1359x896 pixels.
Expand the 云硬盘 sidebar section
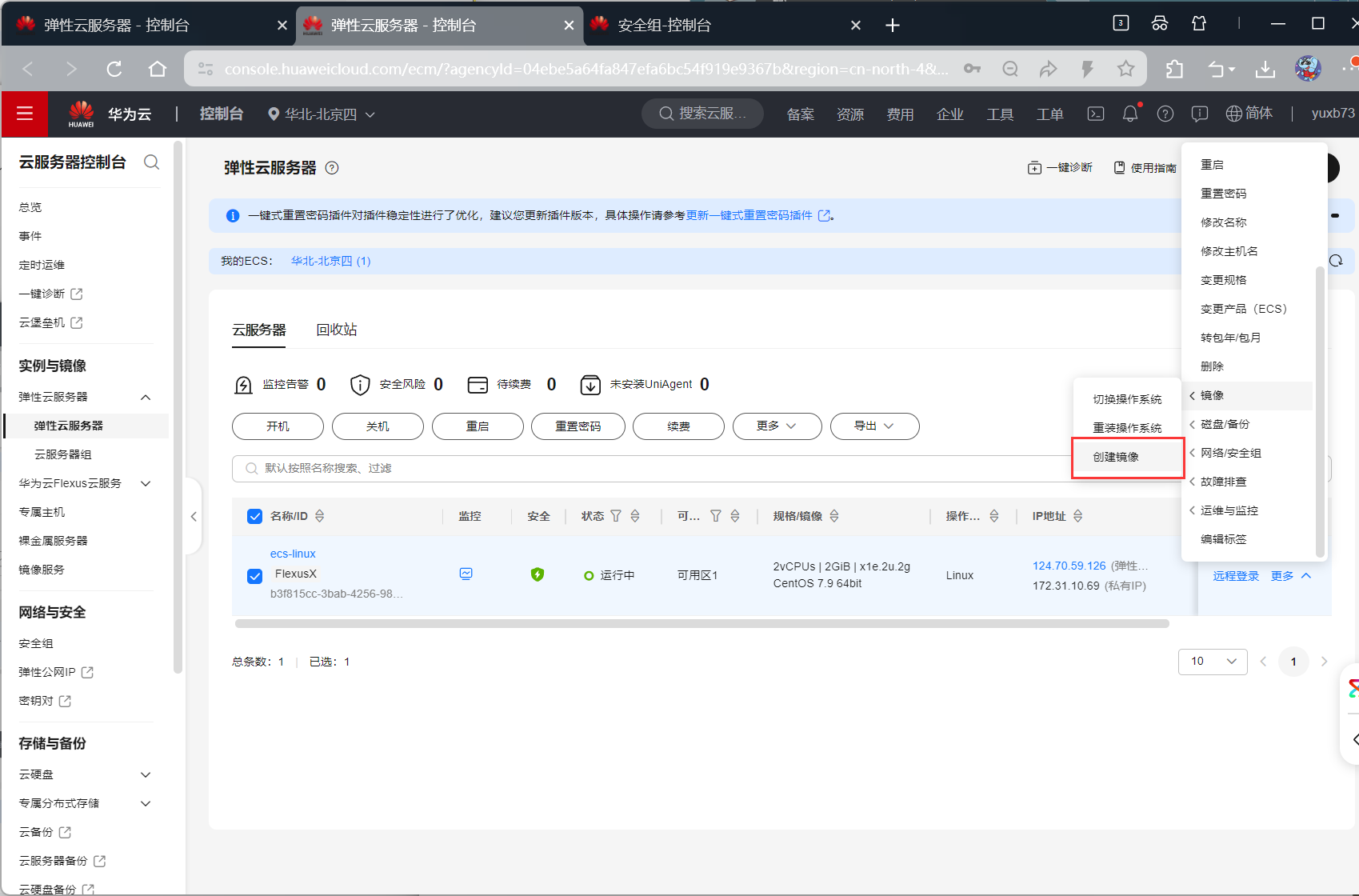pyautogui.click(x=146, y=774)
